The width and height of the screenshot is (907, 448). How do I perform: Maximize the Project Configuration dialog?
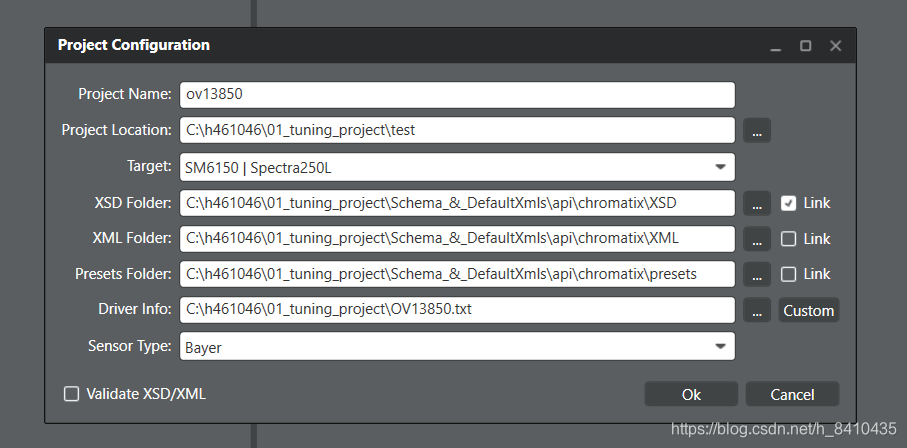tap(805, 46)
